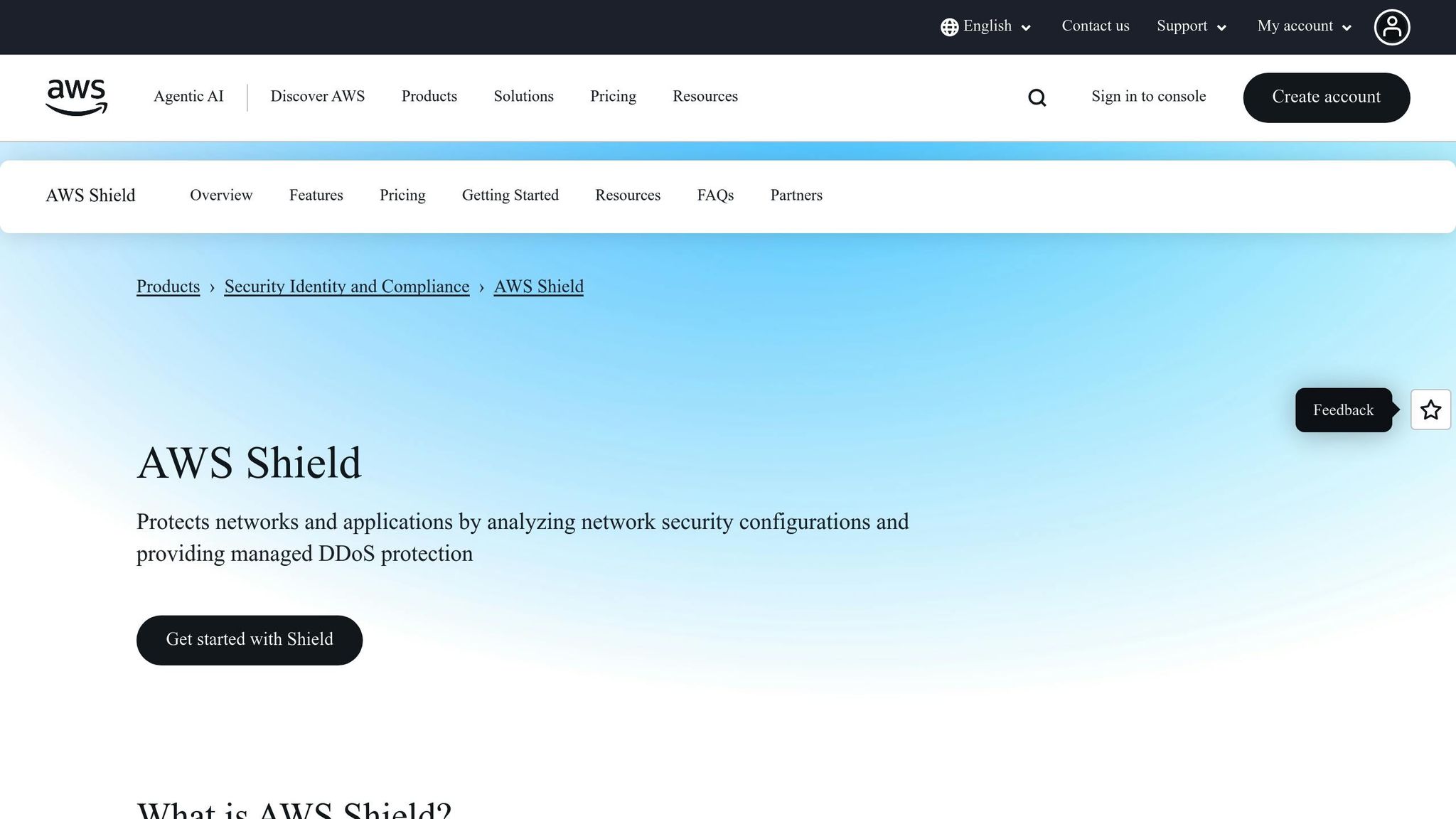This screenshot has height=819, width=1456.
Task: Click the AWS Shield breadcrumb link
Action: (539, 287)
